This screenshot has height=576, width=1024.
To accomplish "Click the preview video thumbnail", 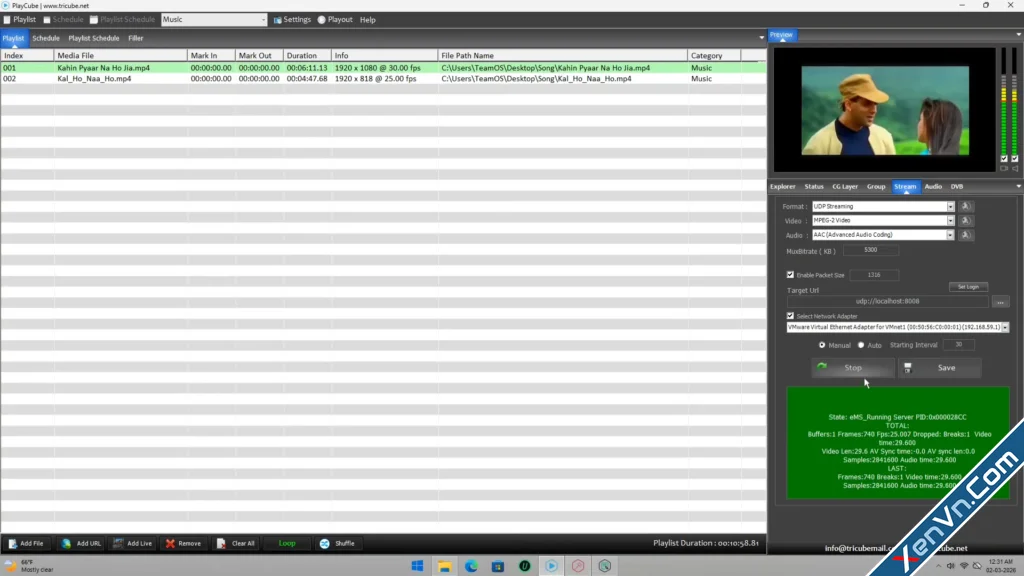I will [x=885, y=110].
